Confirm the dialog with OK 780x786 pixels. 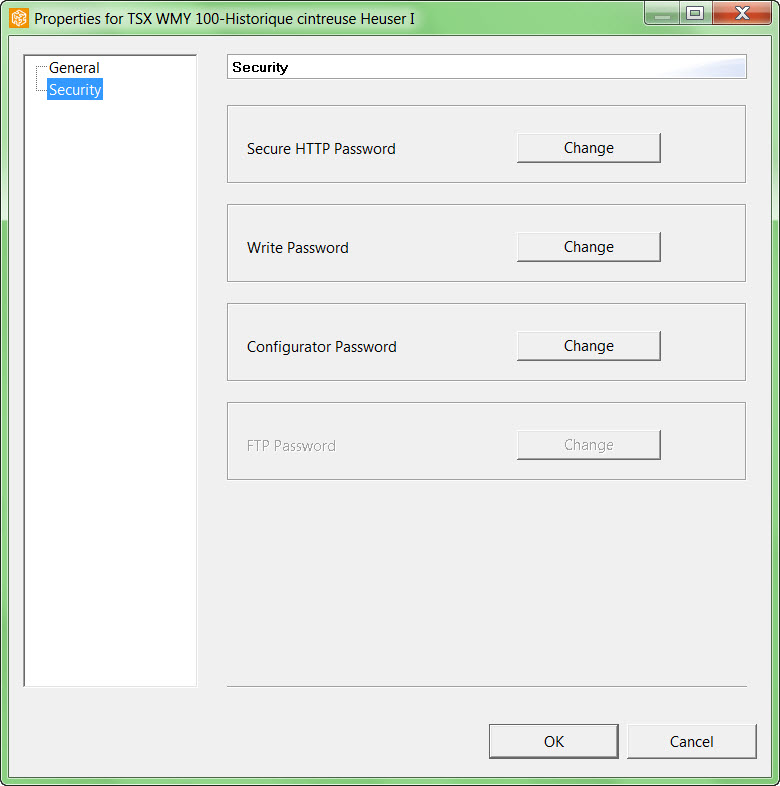(553, 741)
